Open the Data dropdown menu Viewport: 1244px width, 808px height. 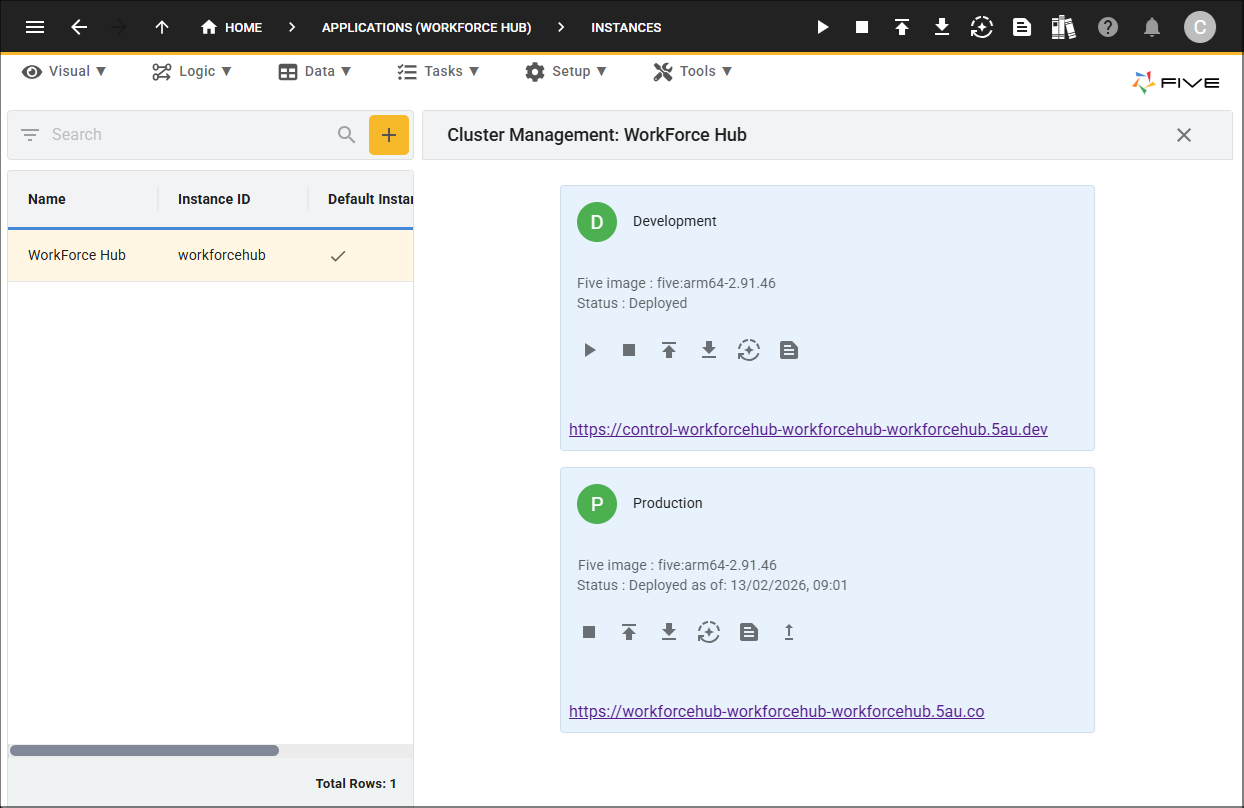coord(315,71)
